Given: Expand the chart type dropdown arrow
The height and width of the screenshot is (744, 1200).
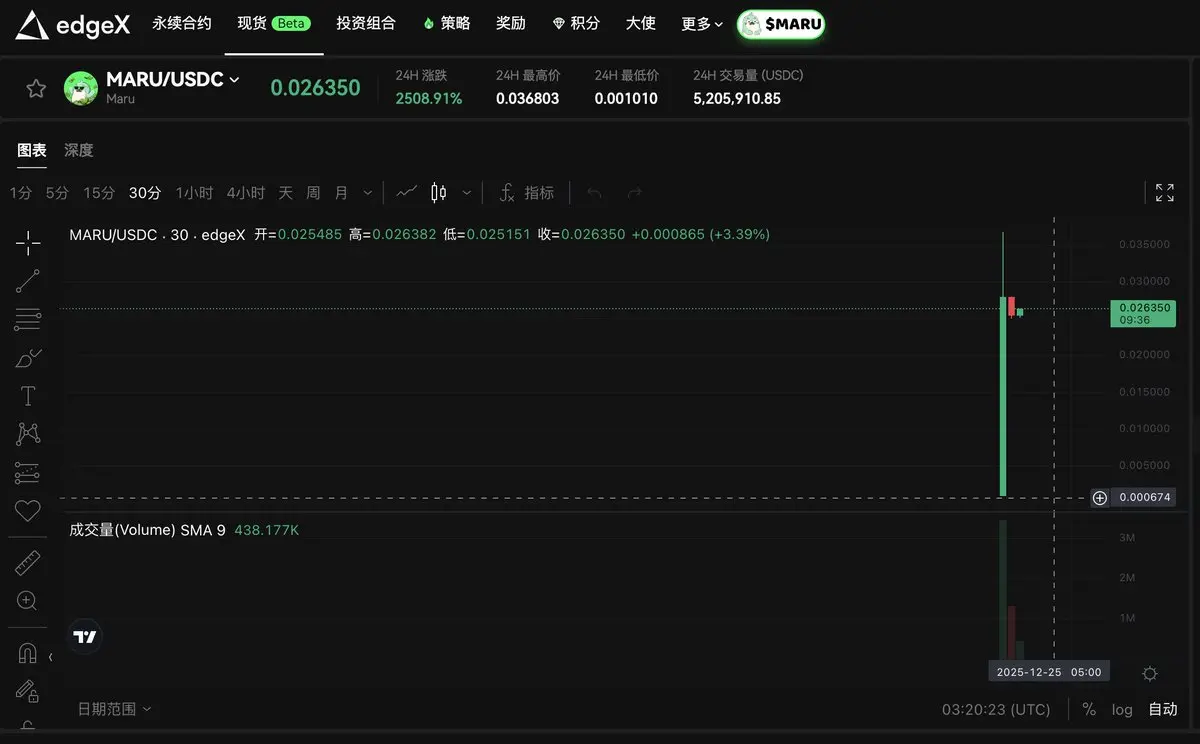Looking at the screenshot, I should coord(466,193).
